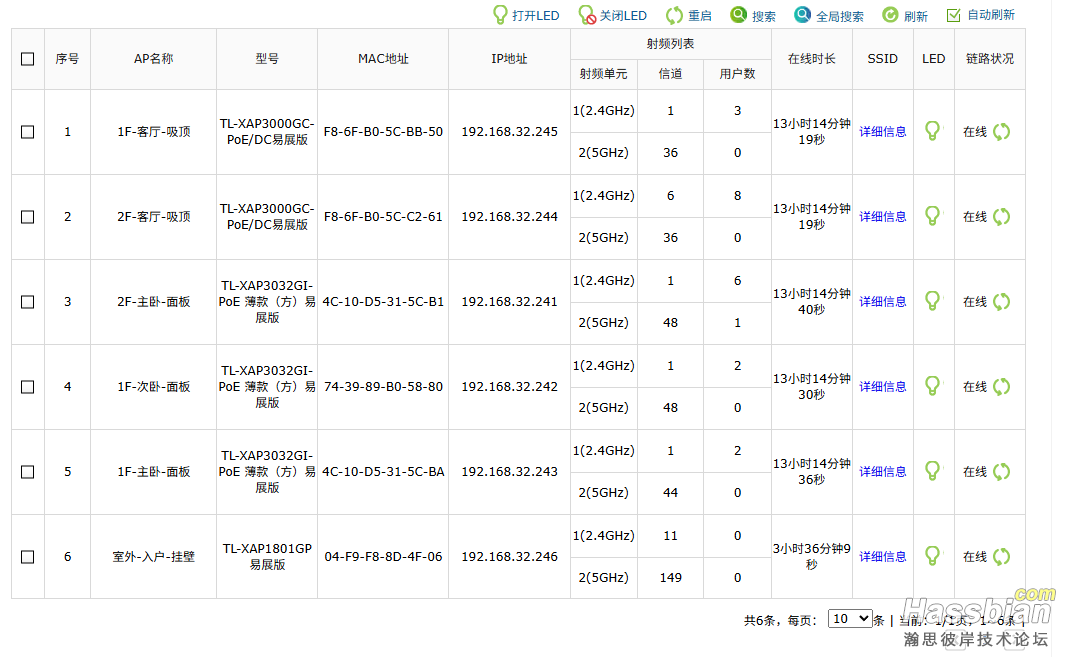Viewport: 1077px width, 657px height.
Task: Click IP address 192.168.32.243
Action: point(510,472)
